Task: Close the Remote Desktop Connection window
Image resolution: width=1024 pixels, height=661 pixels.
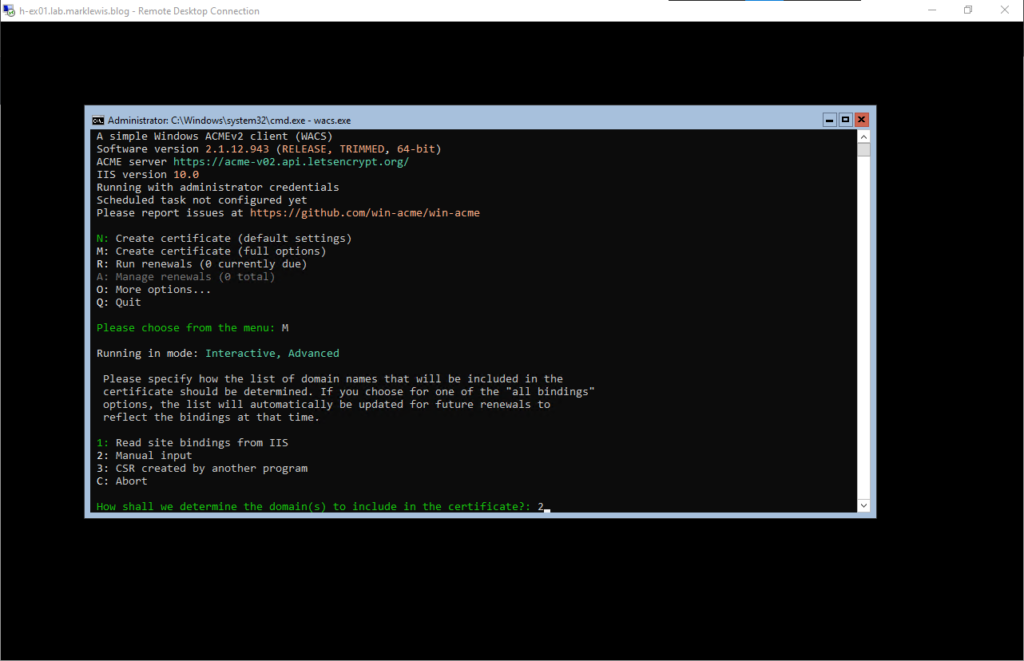Action: click(1004, 10)
